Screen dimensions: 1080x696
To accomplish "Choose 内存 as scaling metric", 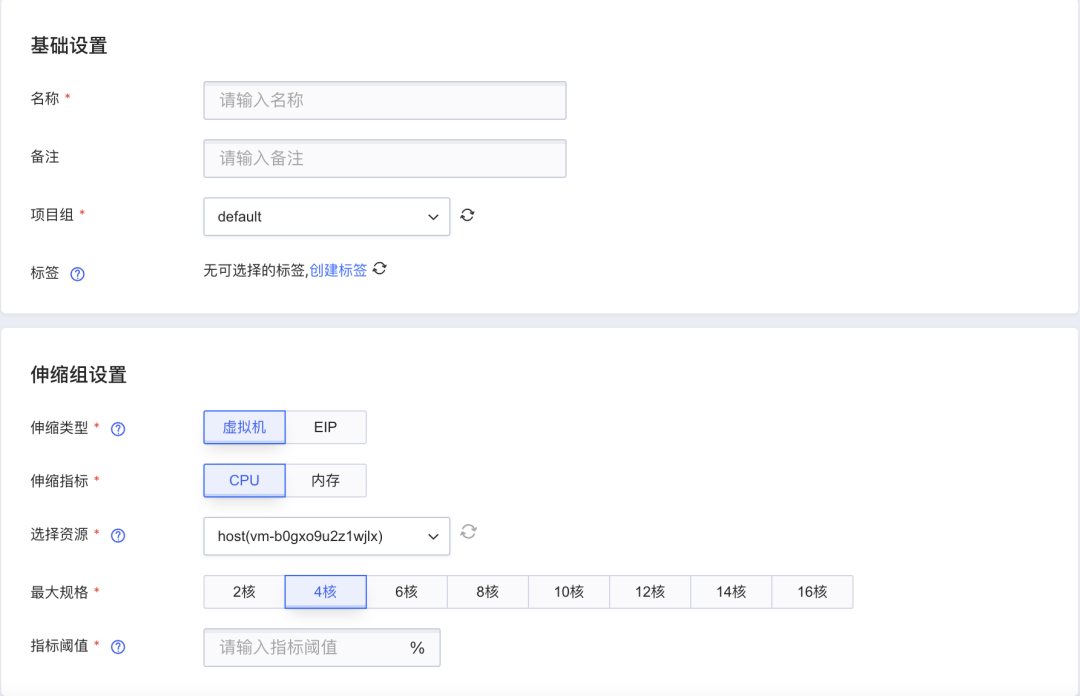I will pos(326,480).
